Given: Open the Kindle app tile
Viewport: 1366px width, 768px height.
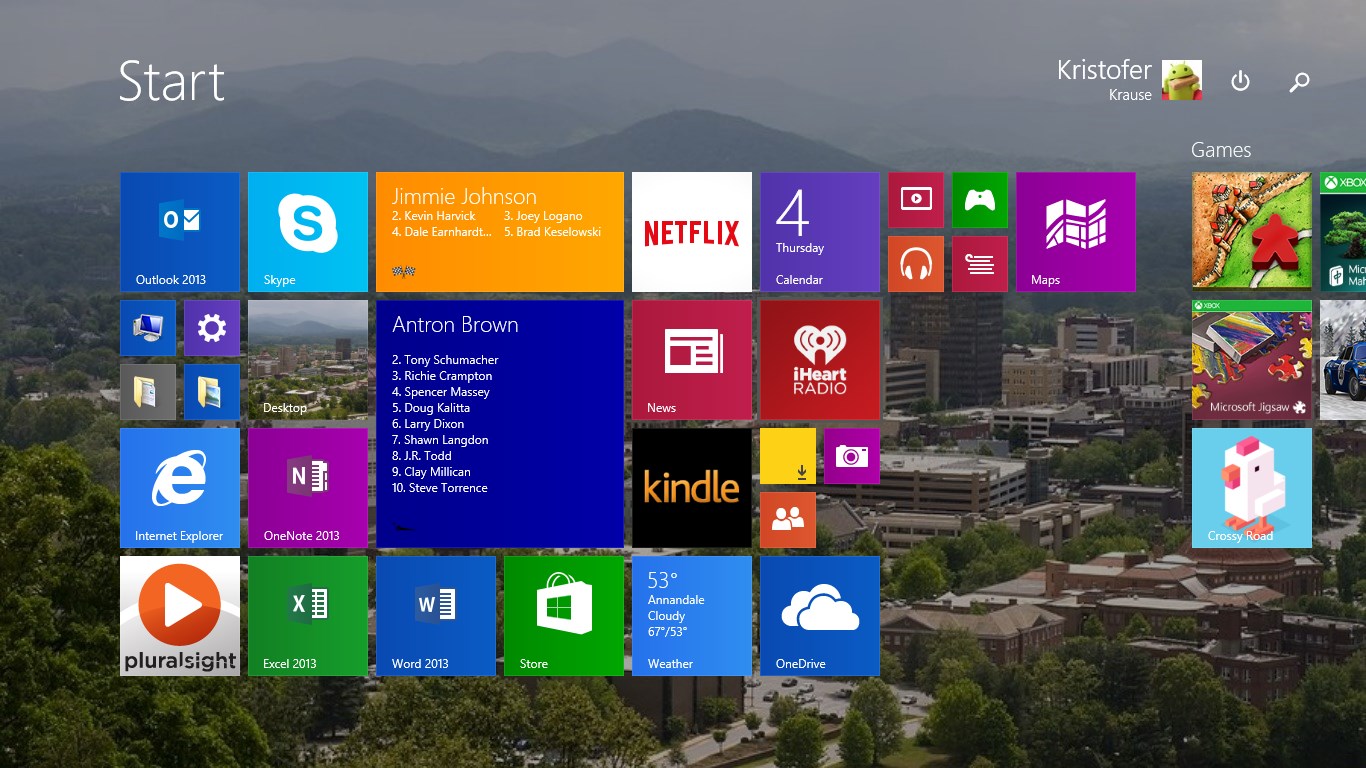Looking at the screenshot, I should click(692, 488).
